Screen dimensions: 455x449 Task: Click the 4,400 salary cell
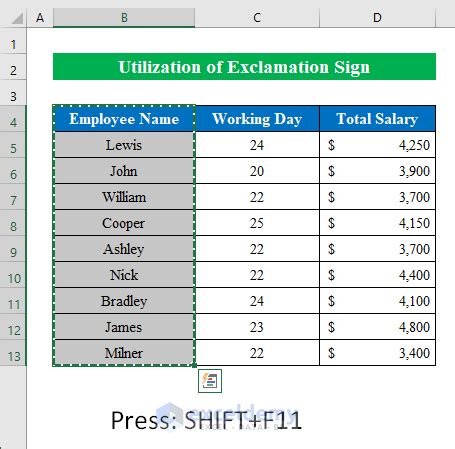click(x=377, y=275)
